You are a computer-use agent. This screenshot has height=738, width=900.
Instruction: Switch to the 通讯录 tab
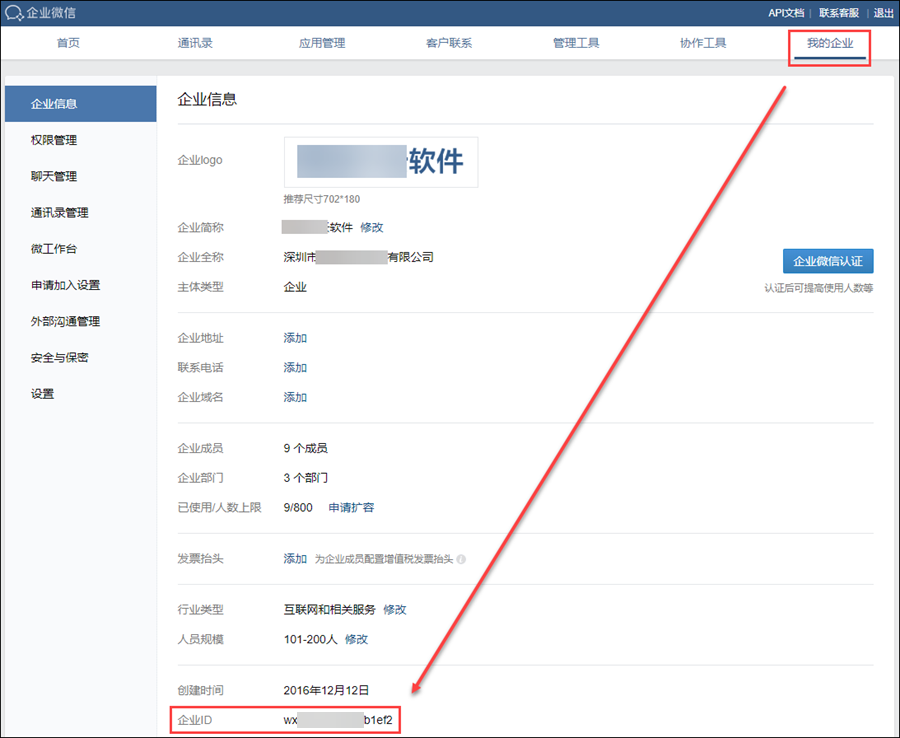click(x=195, y=43)
